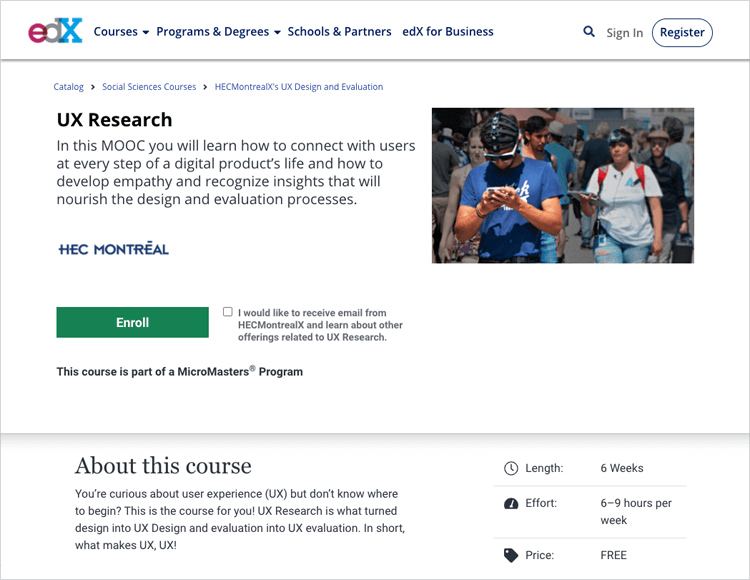Expand the Programs & Degrees dropdown
This screenshot has height=580, width=750.
coord(218,32)
